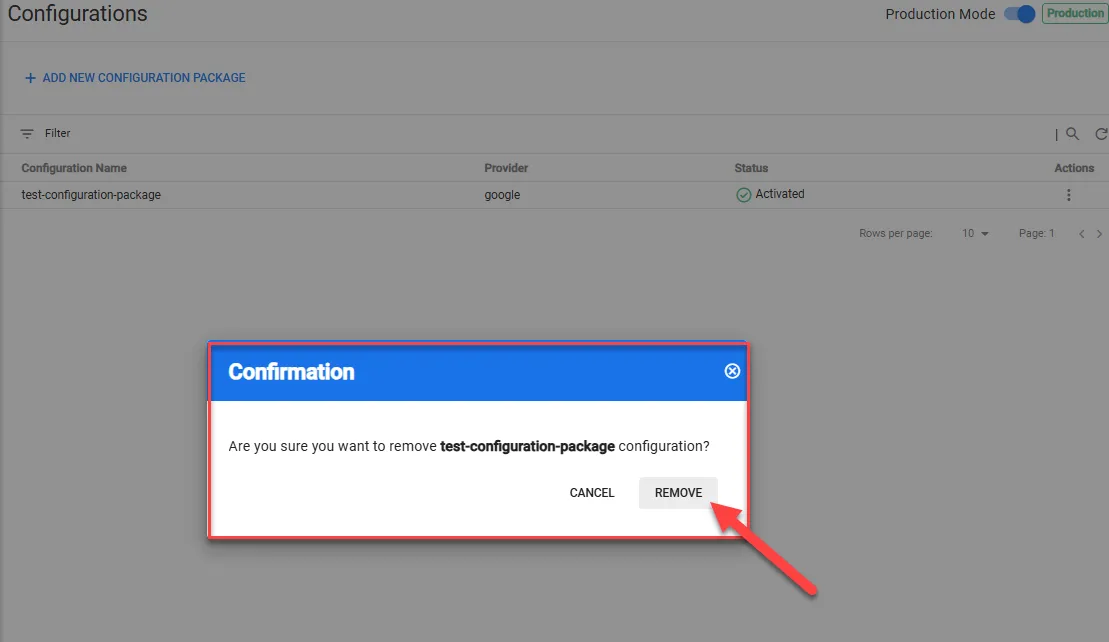Click the Actions column header
Screen dimensions: 1109x642
(1074, 168)
